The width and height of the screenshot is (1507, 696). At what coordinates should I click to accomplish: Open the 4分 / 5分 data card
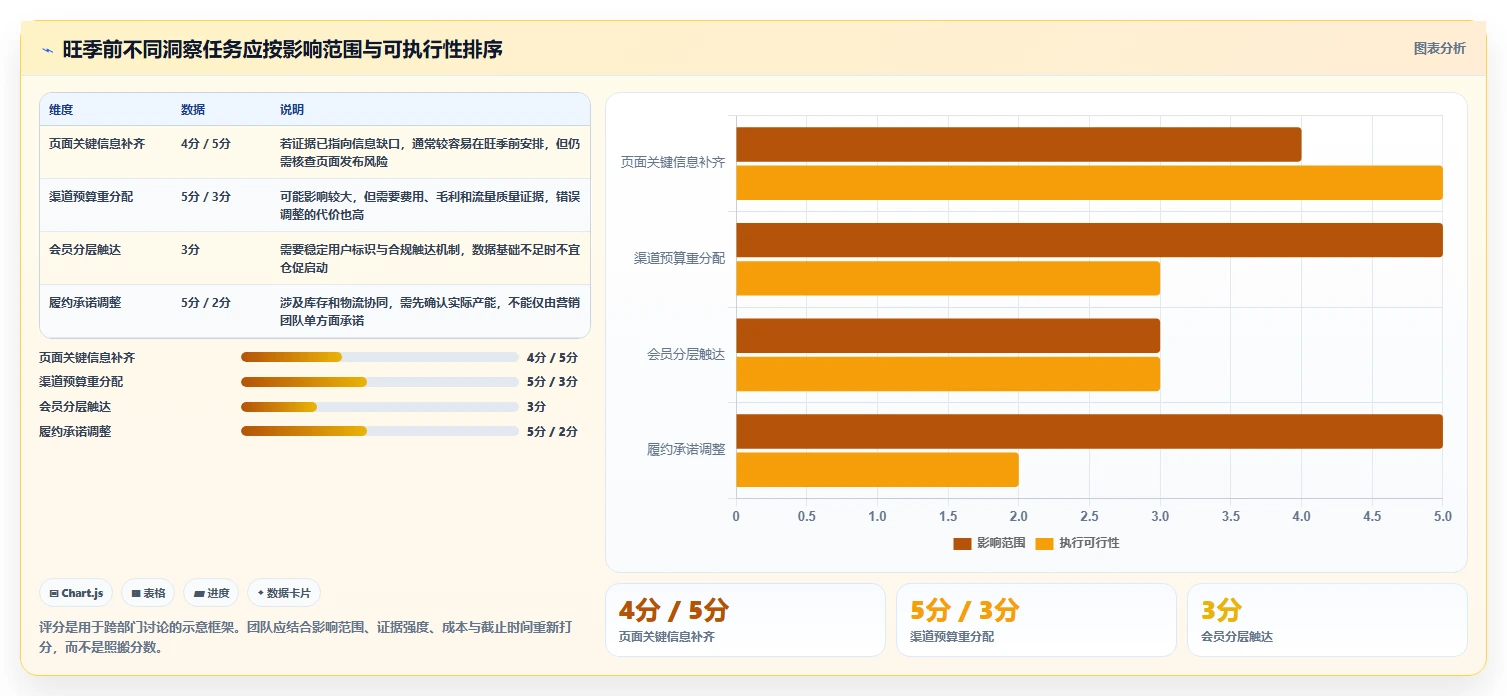[745, 620]
